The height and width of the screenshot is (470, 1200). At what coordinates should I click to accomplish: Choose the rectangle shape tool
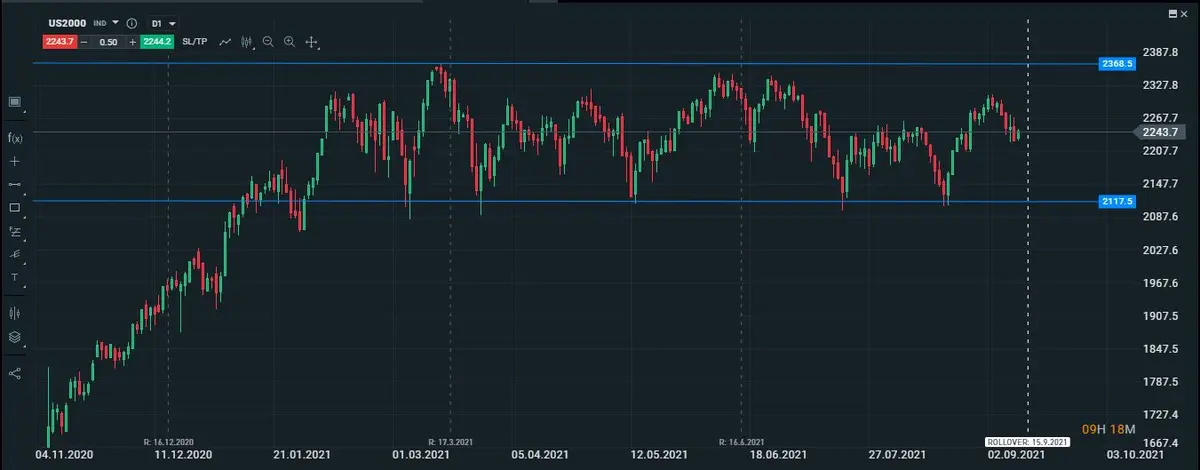tap(15, 208)
